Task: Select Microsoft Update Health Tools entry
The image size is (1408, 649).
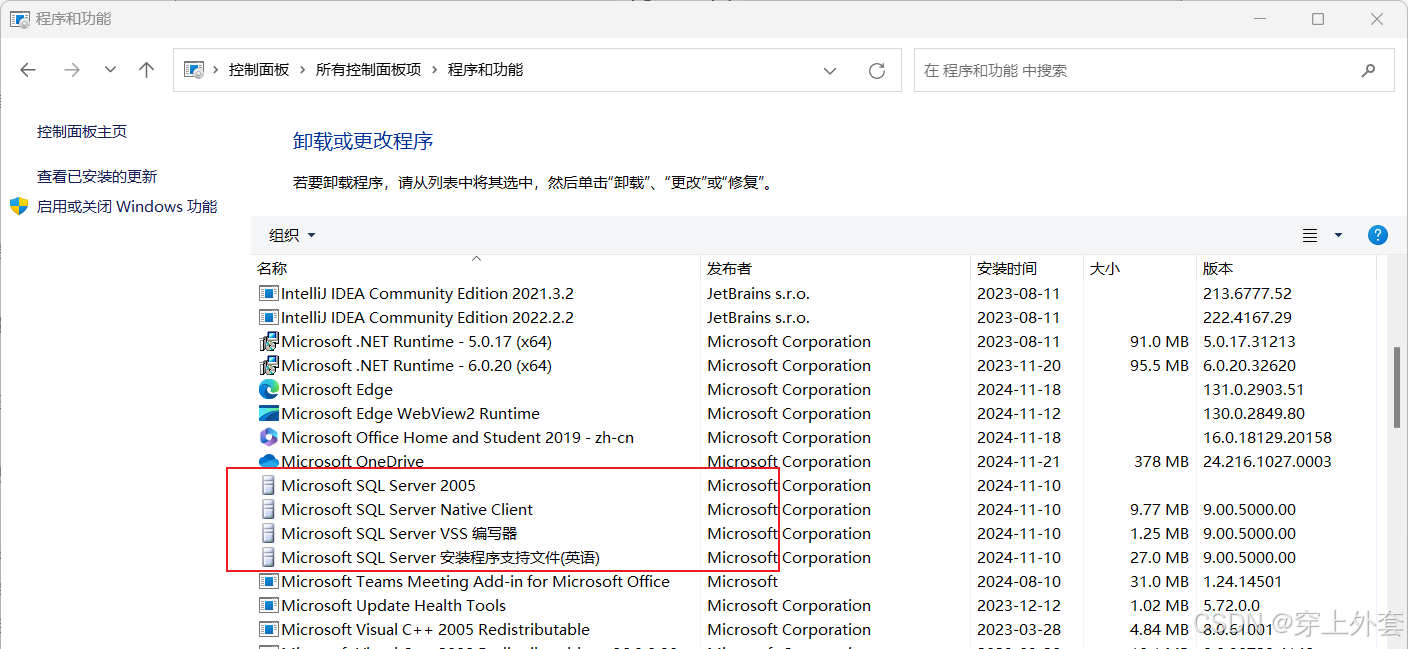Action: 393,606
